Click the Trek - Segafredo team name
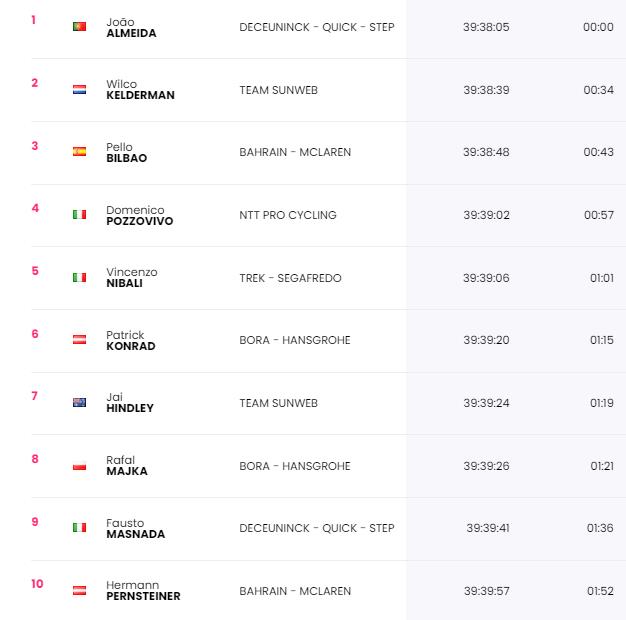This screenshot has width=626, height=620. tap(290, 278)
